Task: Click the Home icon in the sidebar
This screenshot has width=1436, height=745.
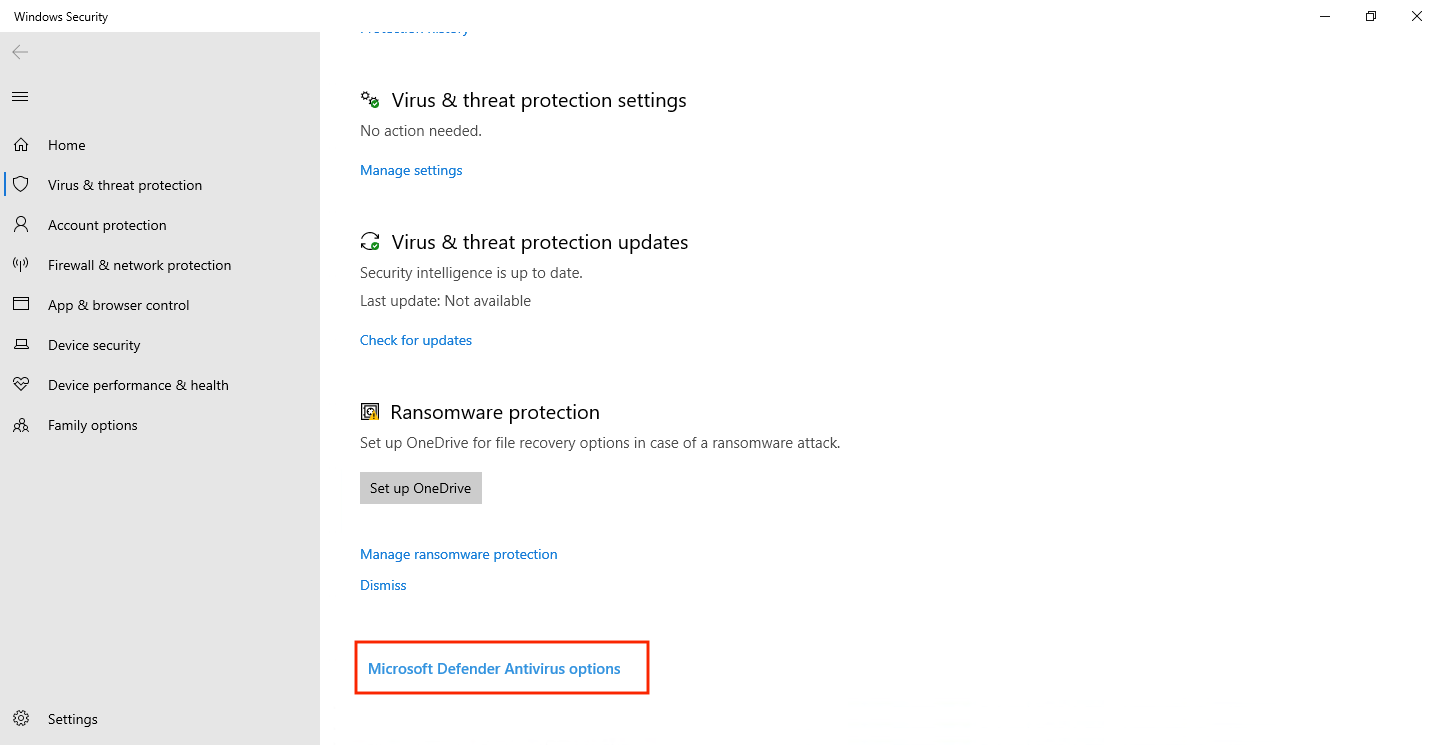Action: pos(21,144)
